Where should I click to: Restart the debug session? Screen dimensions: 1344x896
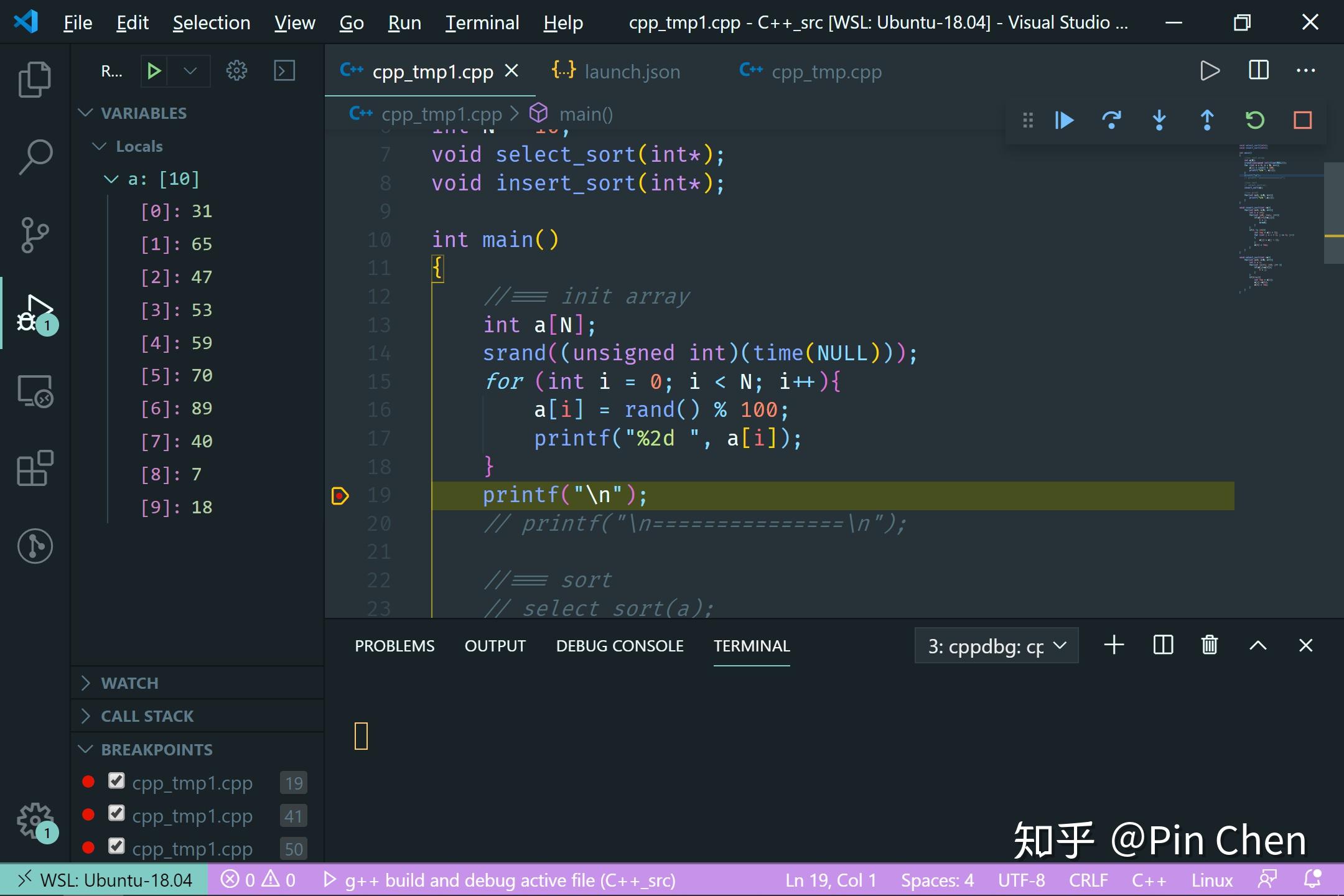click(x=1255, y=119)
